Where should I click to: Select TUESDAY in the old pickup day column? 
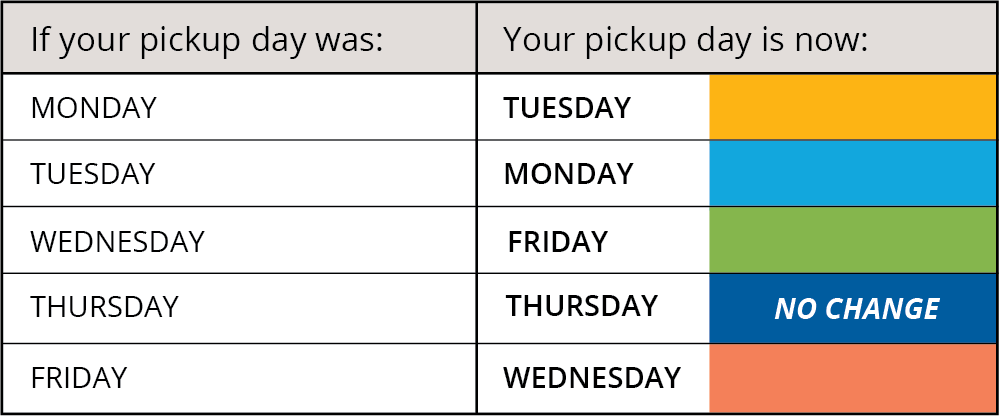92,173
